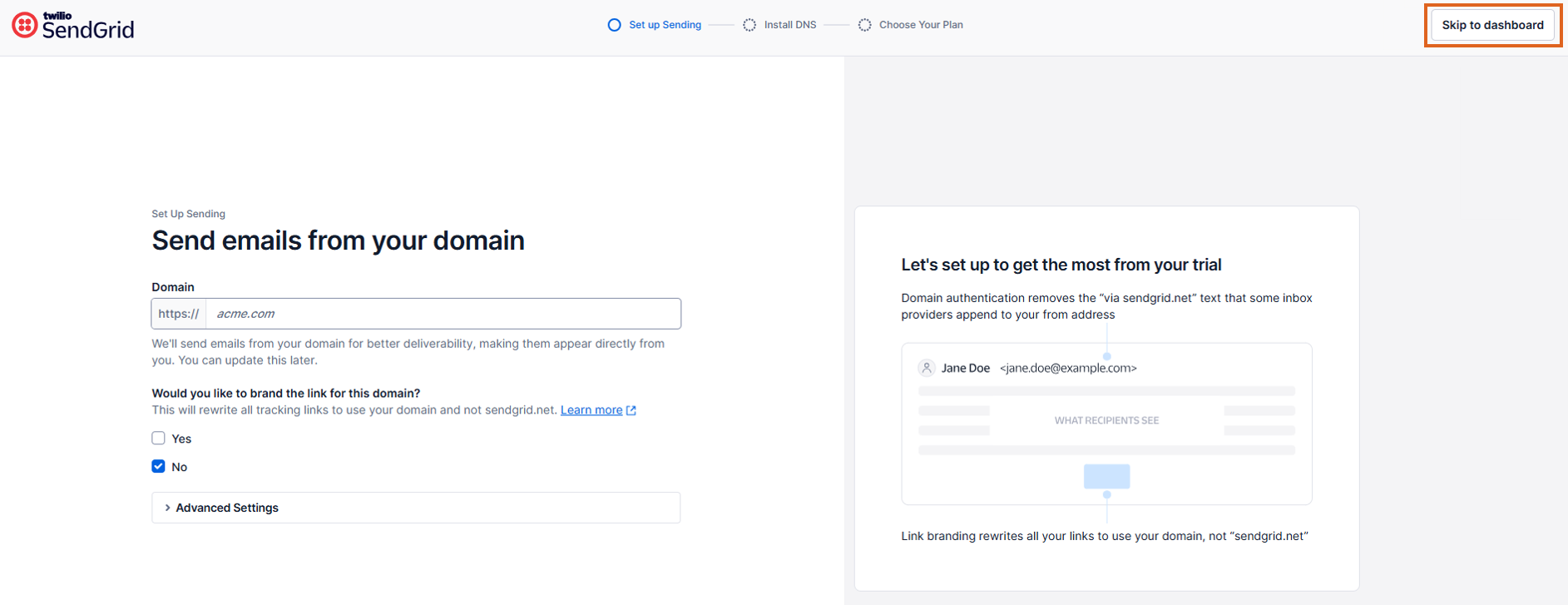This screenshot has width=1568, height=605.
Task: Click the Choose Your Plan circle icon
Action: pos(865,25)
